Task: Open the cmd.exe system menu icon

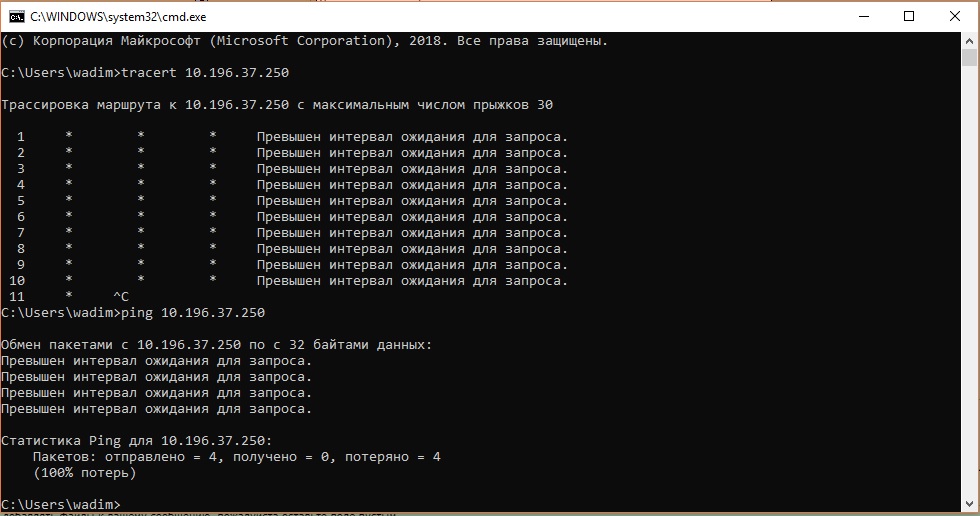Action: (16, 16)
